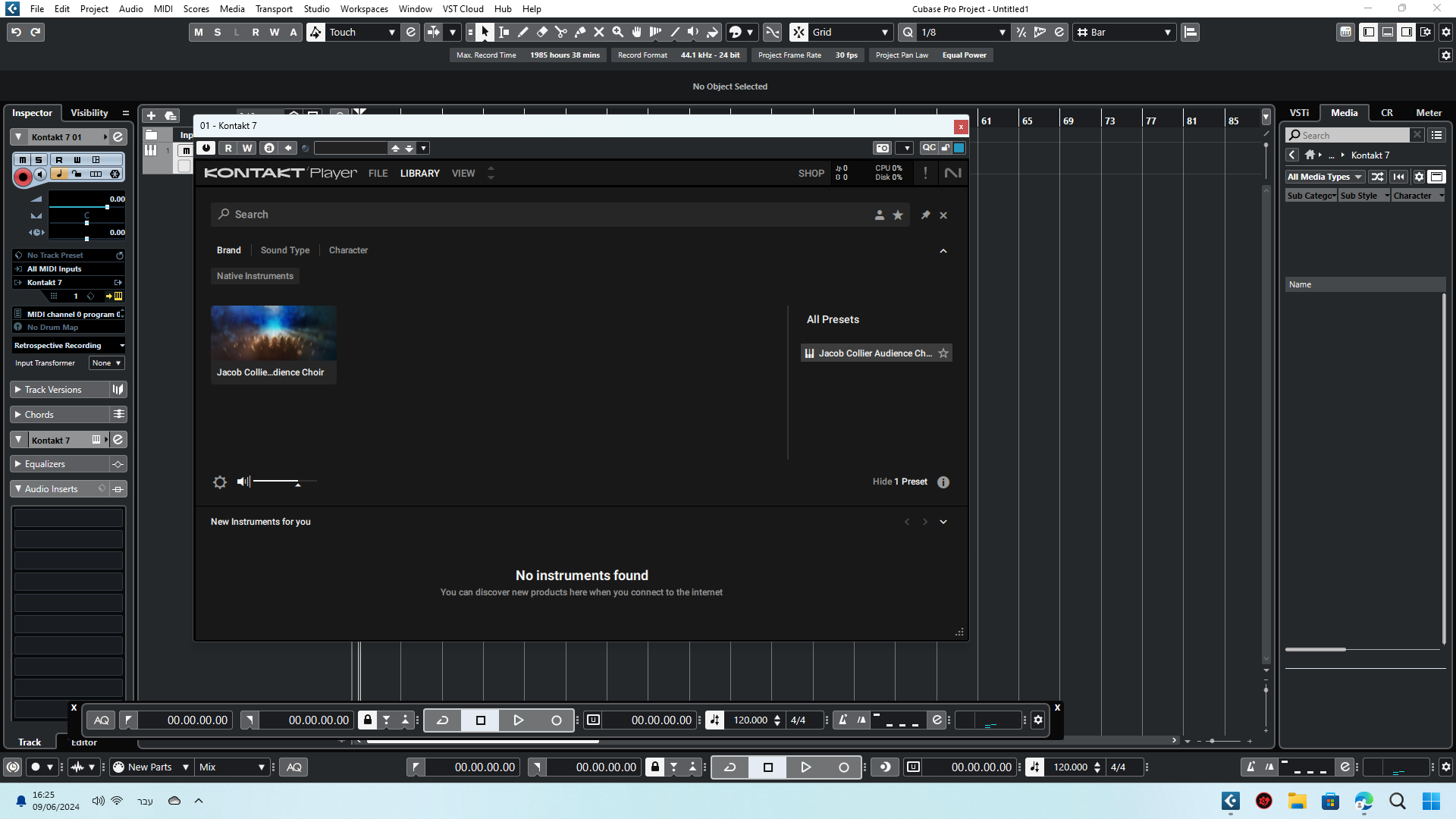The width and height of the screenshot is (1456, 819).
Task: Click the Kontakt user account icon
Action: (880, 215)
